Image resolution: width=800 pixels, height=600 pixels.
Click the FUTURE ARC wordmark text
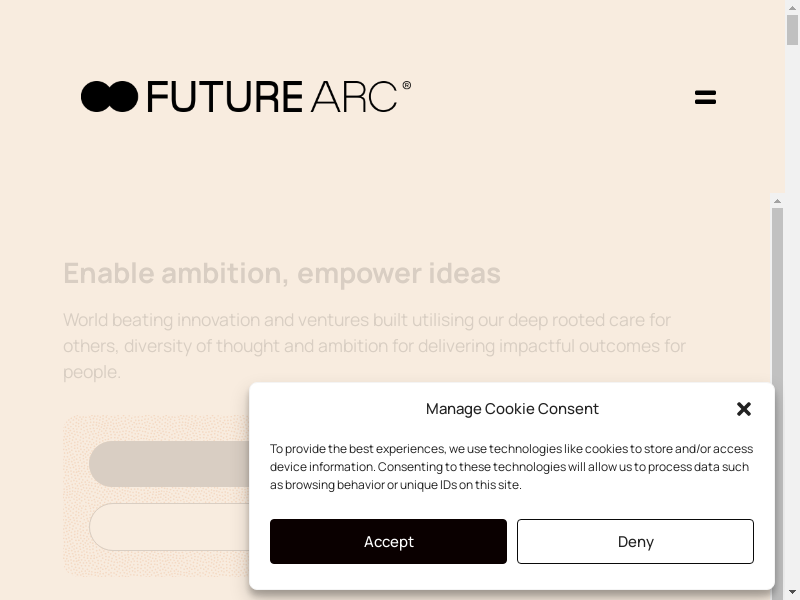272,97
